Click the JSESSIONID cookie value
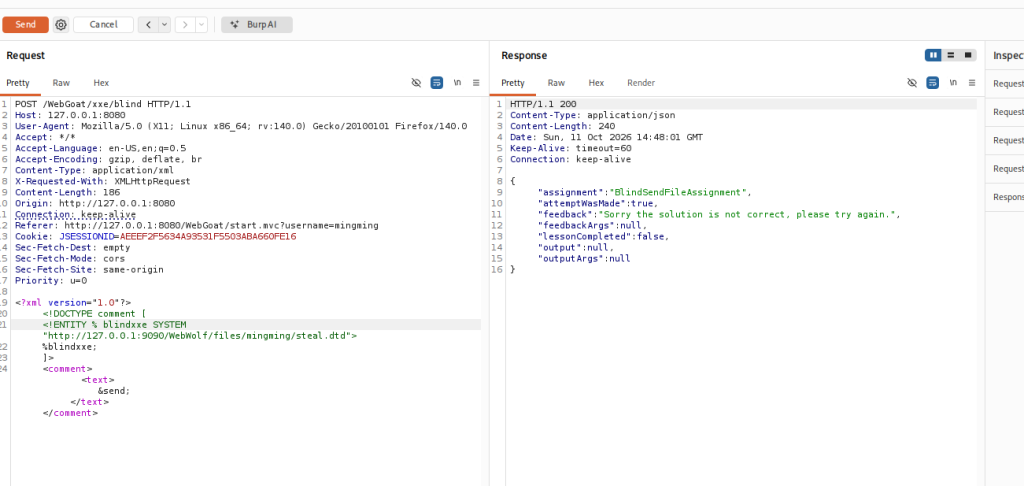The width and height of the screenshot is (1024, 486). pyautogui.click(x=208, y=236)
